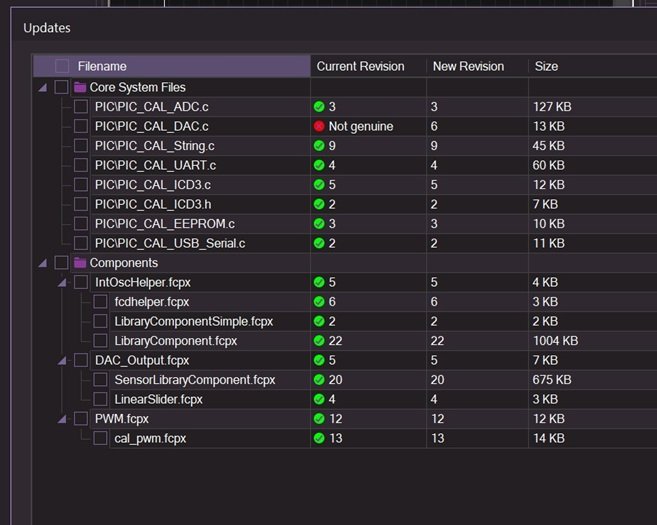The width and height of the screenshot is (657, 525).
Task: Click green status icon for SensorLibraryComponent.fcpx
Action: (x=319, y=380)
